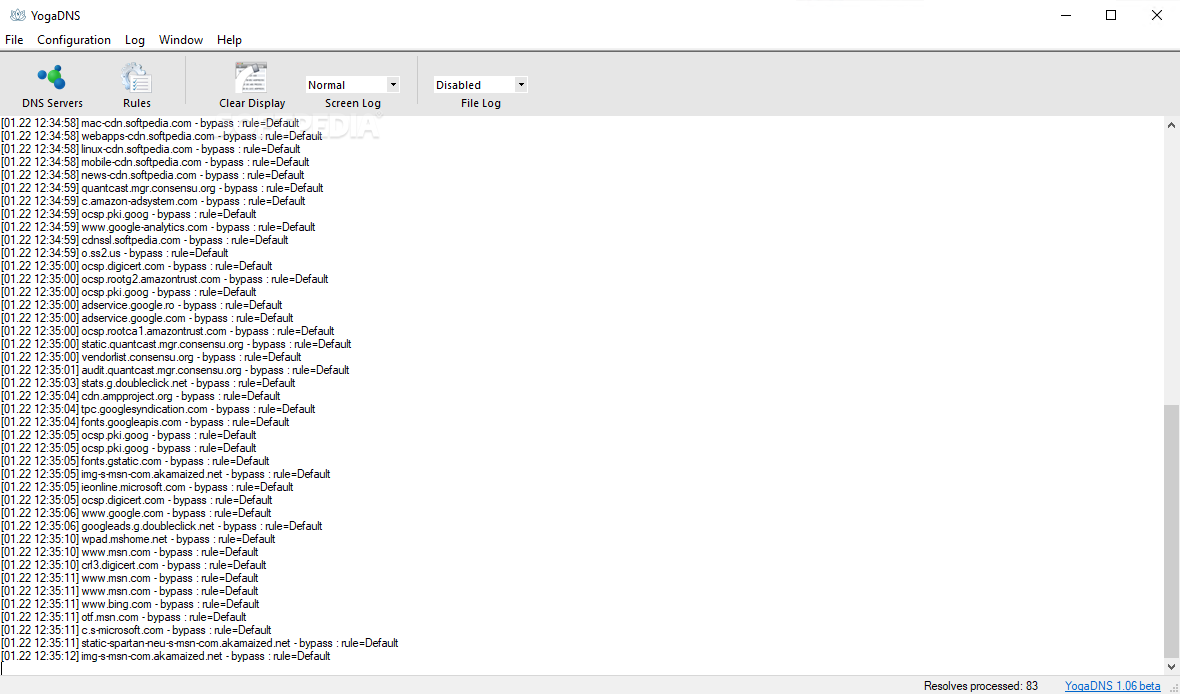
Task: Select the c.s-microsoft.com log line
Action: point(137,630)
